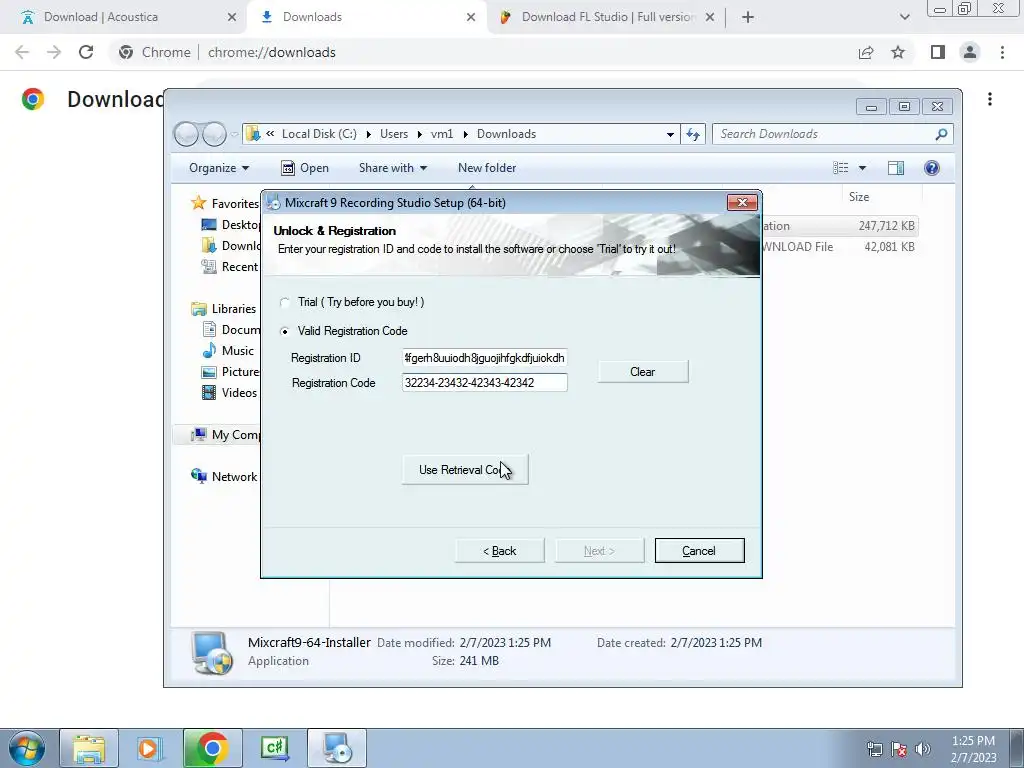Image resolution: width=1024 pixels, height=768 pixels.
Task: Click the Chrome address bar URL
Action: pos(272,52)
